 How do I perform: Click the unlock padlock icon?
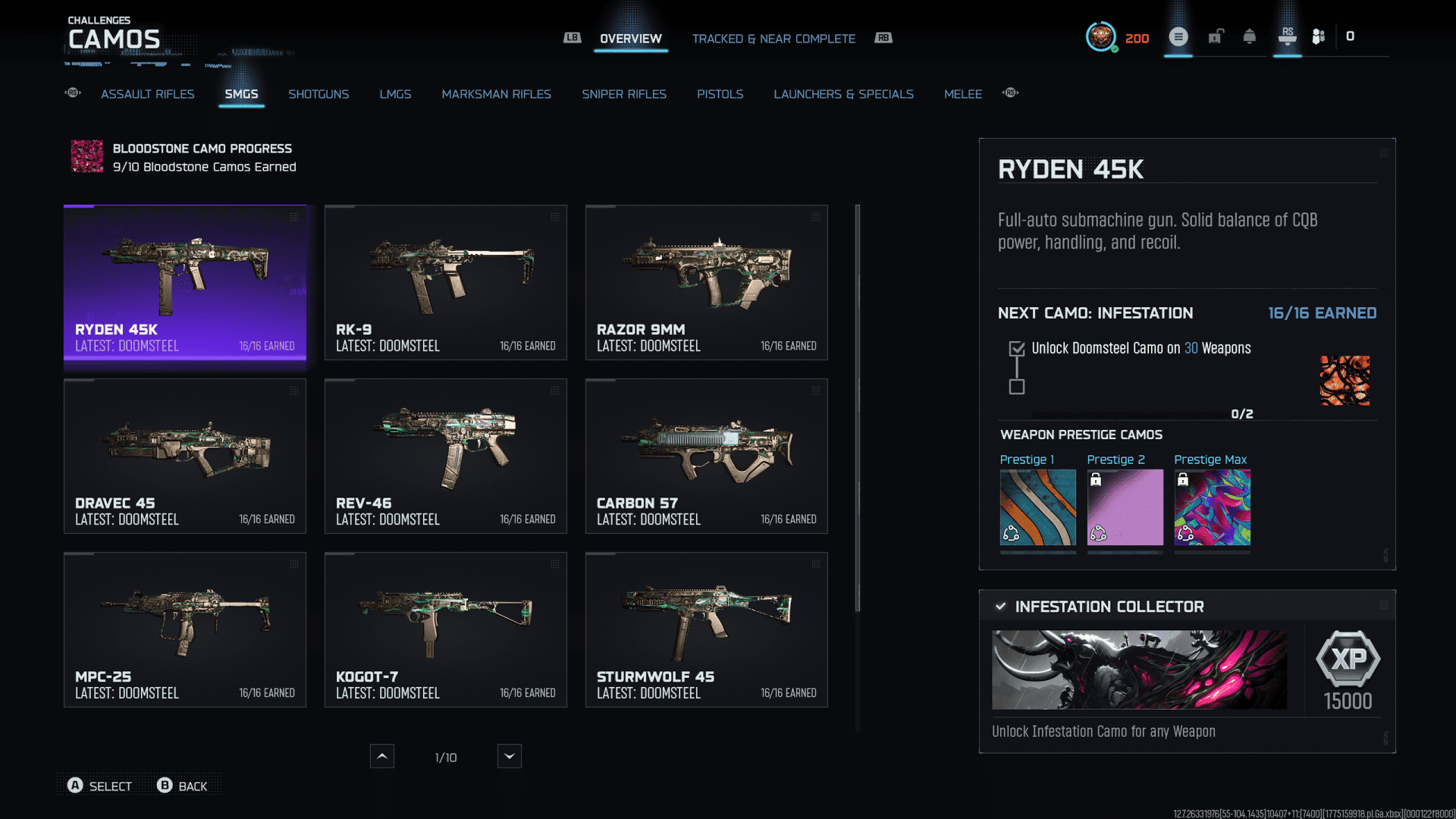[1216, 36]
